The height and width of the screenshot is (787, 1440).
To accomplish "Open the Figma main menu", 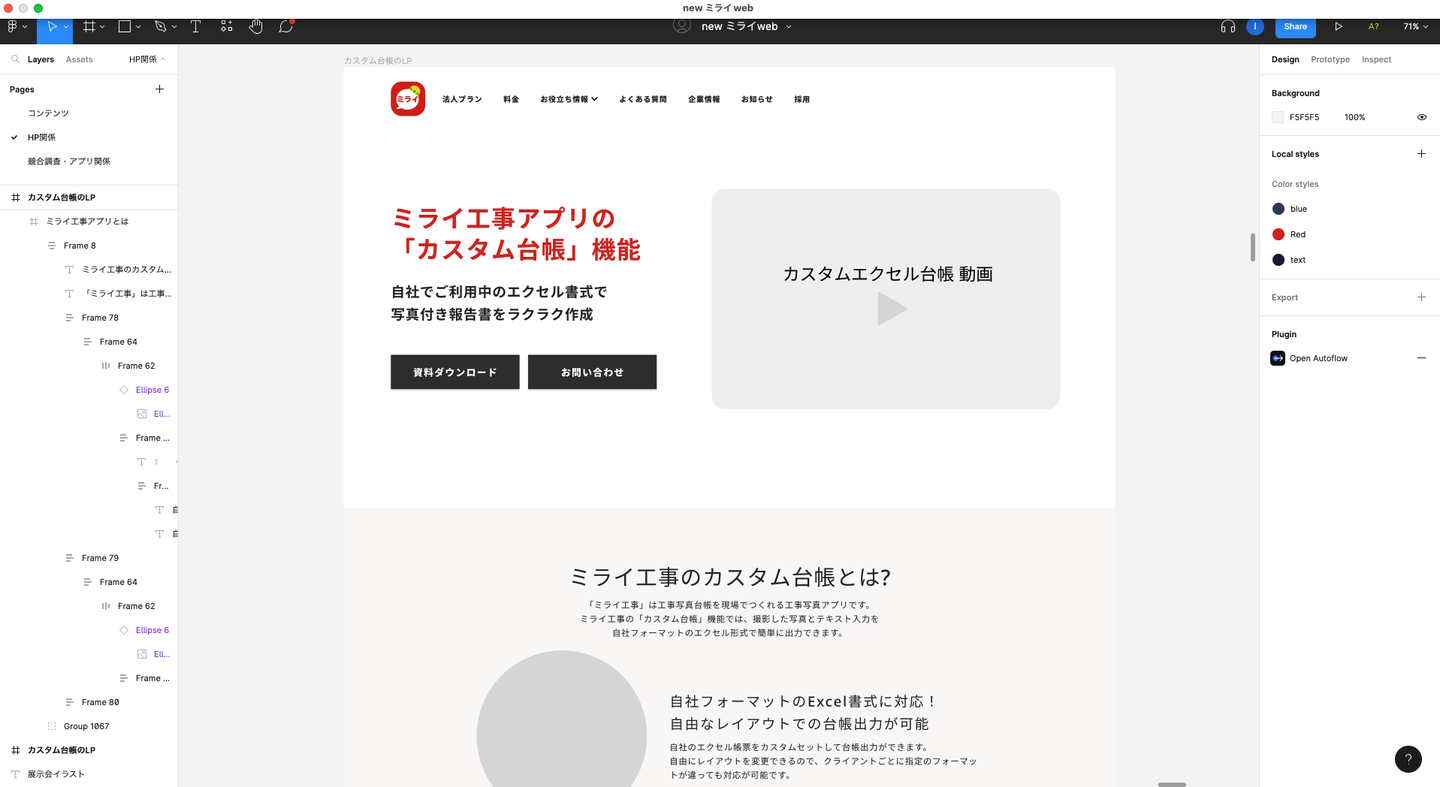I will pos(13,27).
